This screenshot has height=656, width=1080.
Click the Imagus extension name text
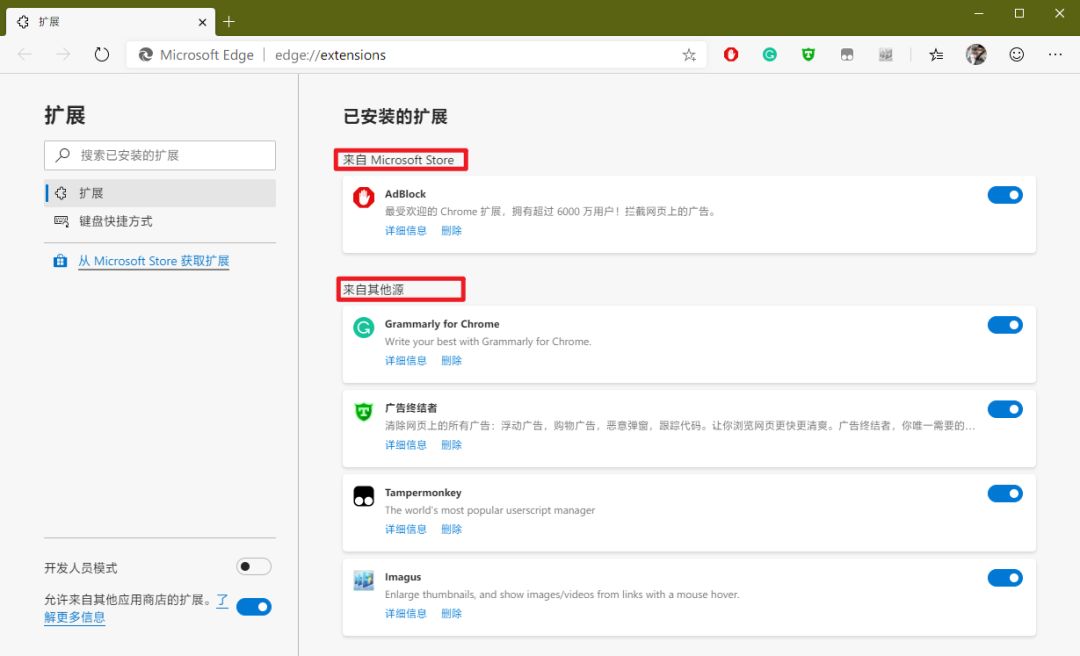click(403, 577)
